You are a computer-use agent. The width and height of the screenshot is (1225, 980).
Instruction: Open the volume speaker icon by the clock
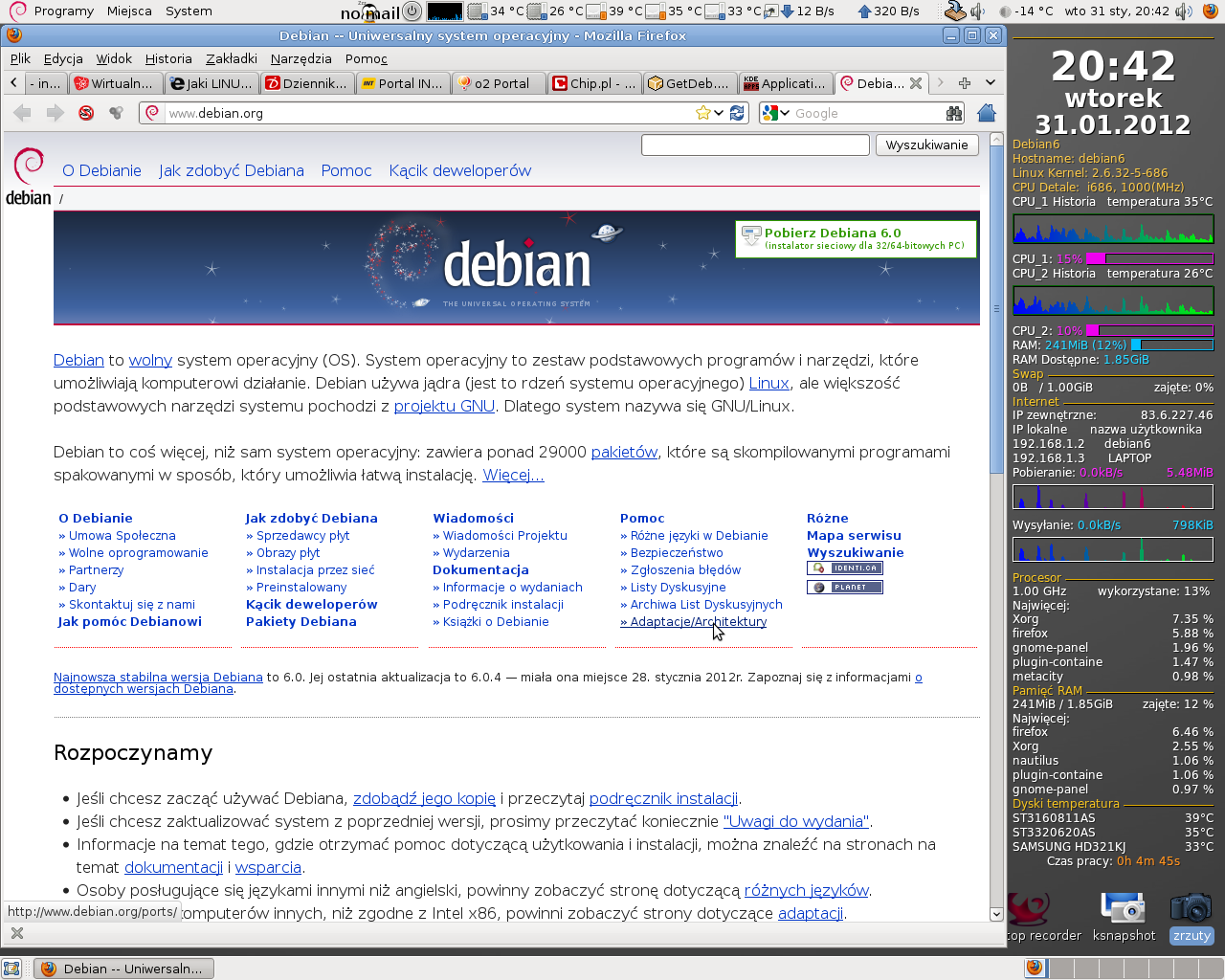tap(1184, 11)
